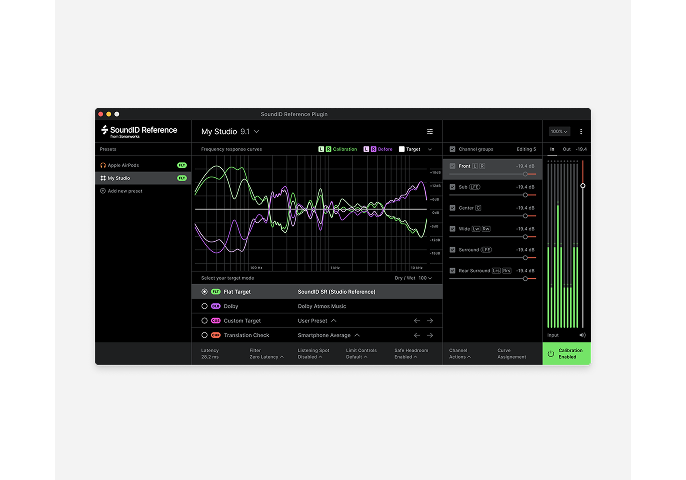This screenshot has height=480, width=686.
Task: Open the My Studio 9.1 profile dropdown
Action: [231, 131]
